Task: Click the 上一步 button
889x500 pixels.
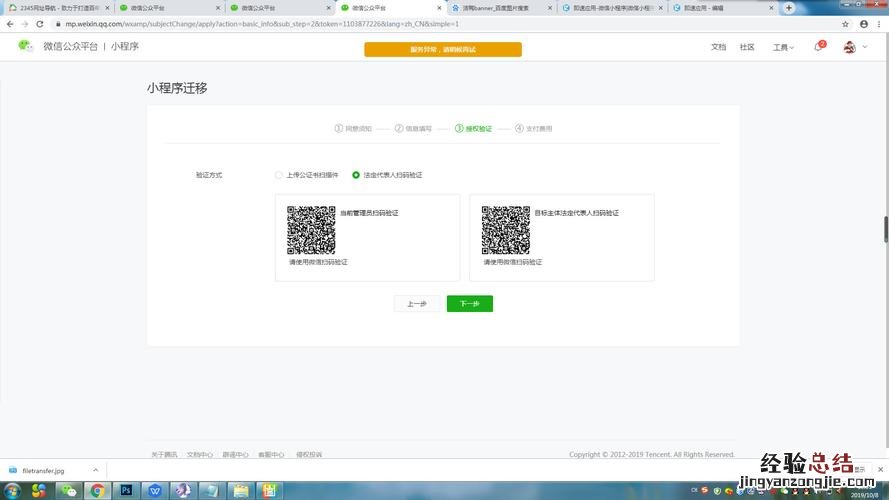Action: [417, 304]
